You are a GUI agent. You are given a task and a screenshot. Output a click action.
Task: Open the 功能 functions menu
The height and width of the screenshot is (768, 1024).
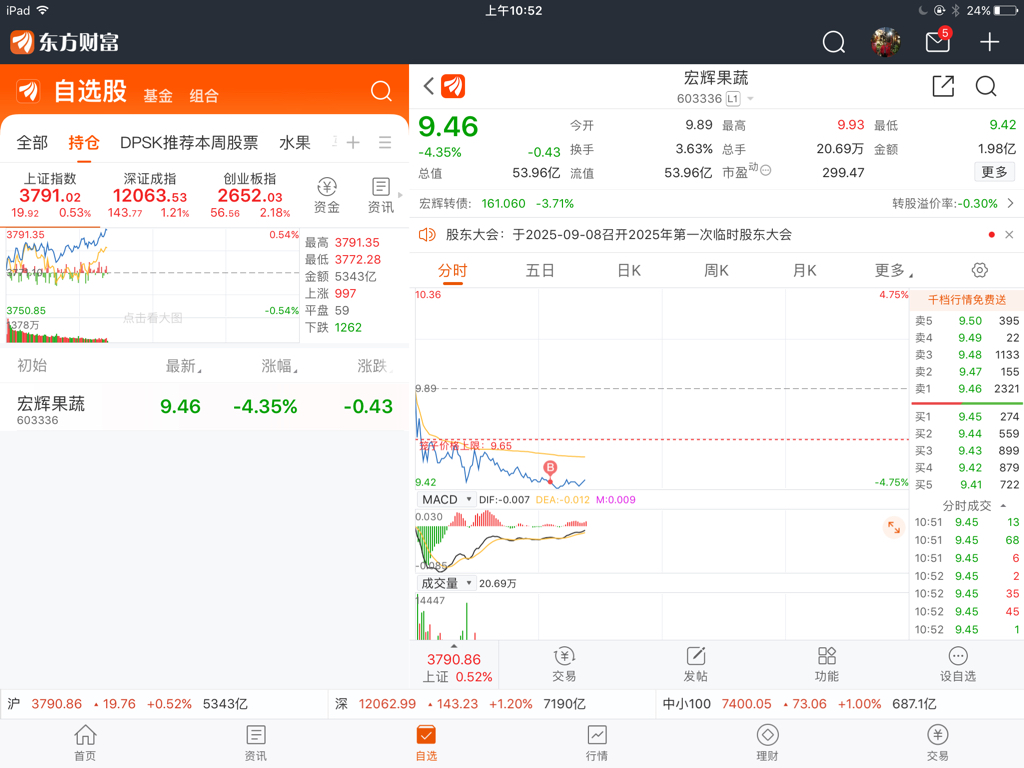(827, 664)
